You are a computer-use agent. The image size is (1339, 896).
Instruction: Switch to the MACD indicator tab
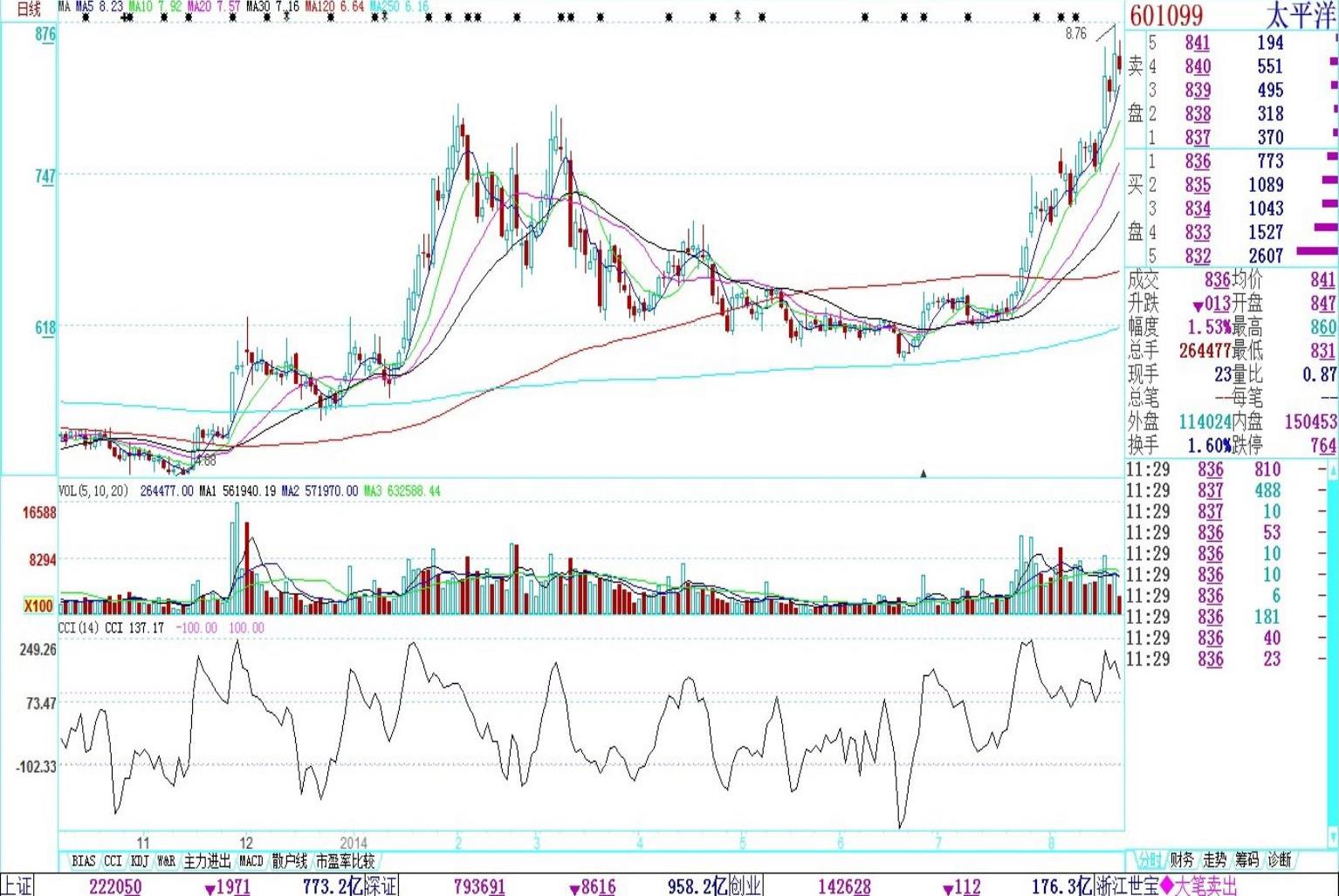(251, 861)
